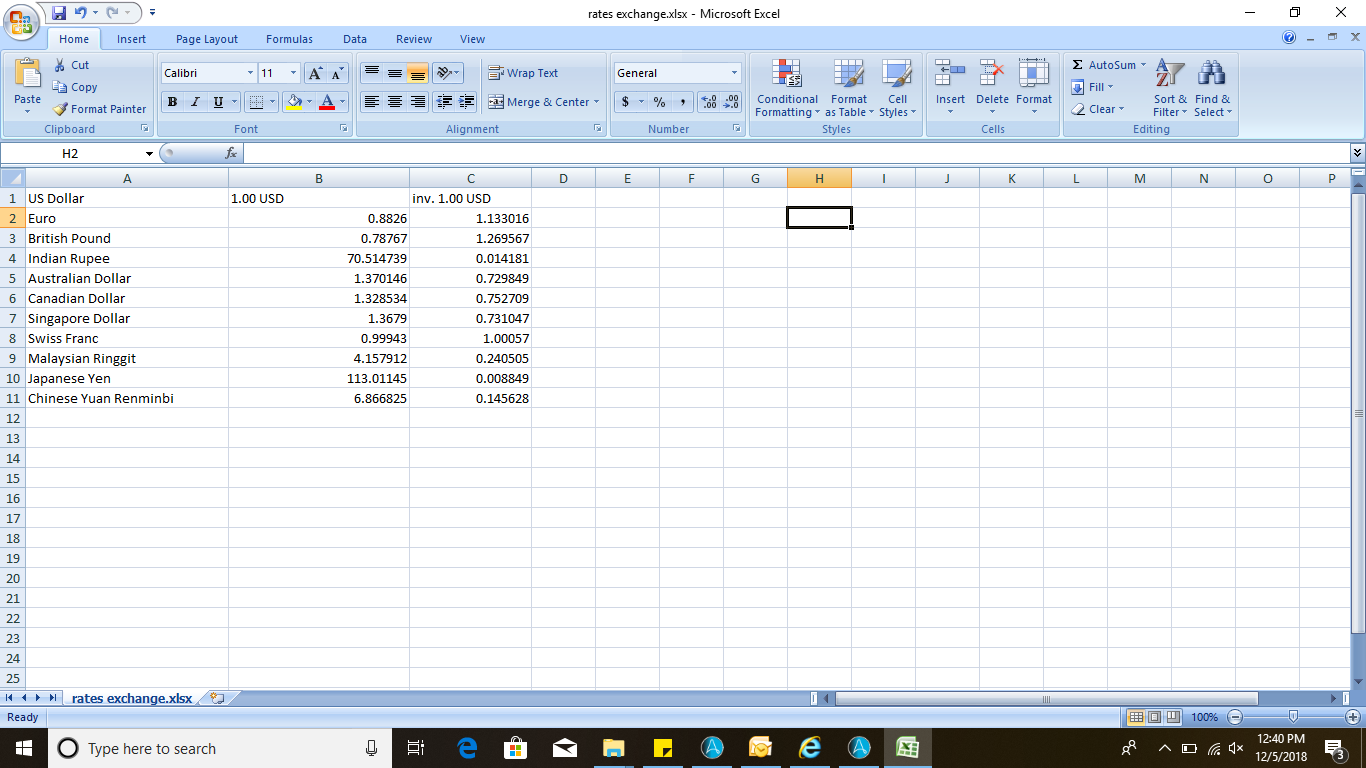Image resolution: width=1366 pixels, height=768 pixels.
Task: Click cell A4 containing Indian Rupee
Action: click(127, 258)
